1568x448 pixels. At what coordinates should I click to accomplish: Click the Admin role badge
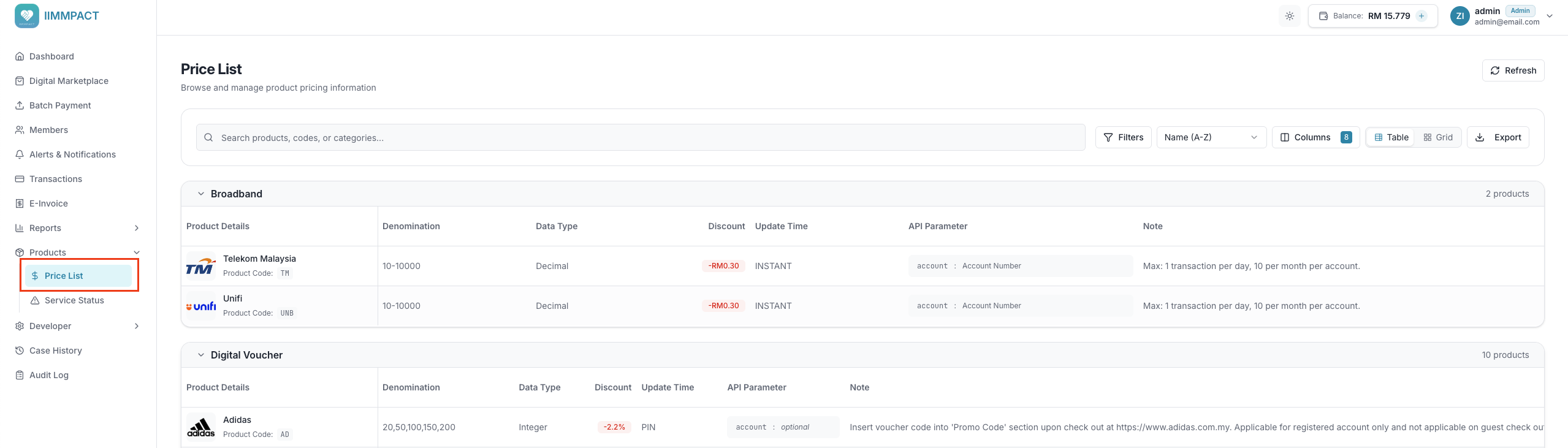tap(1520, 10)
